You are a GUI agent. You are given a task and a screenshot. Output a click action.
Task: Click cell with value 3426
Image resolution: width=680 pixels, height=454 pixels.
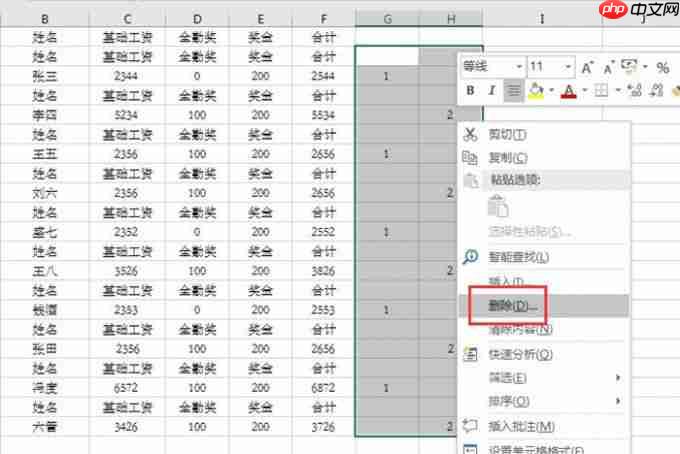click(127, 427)
